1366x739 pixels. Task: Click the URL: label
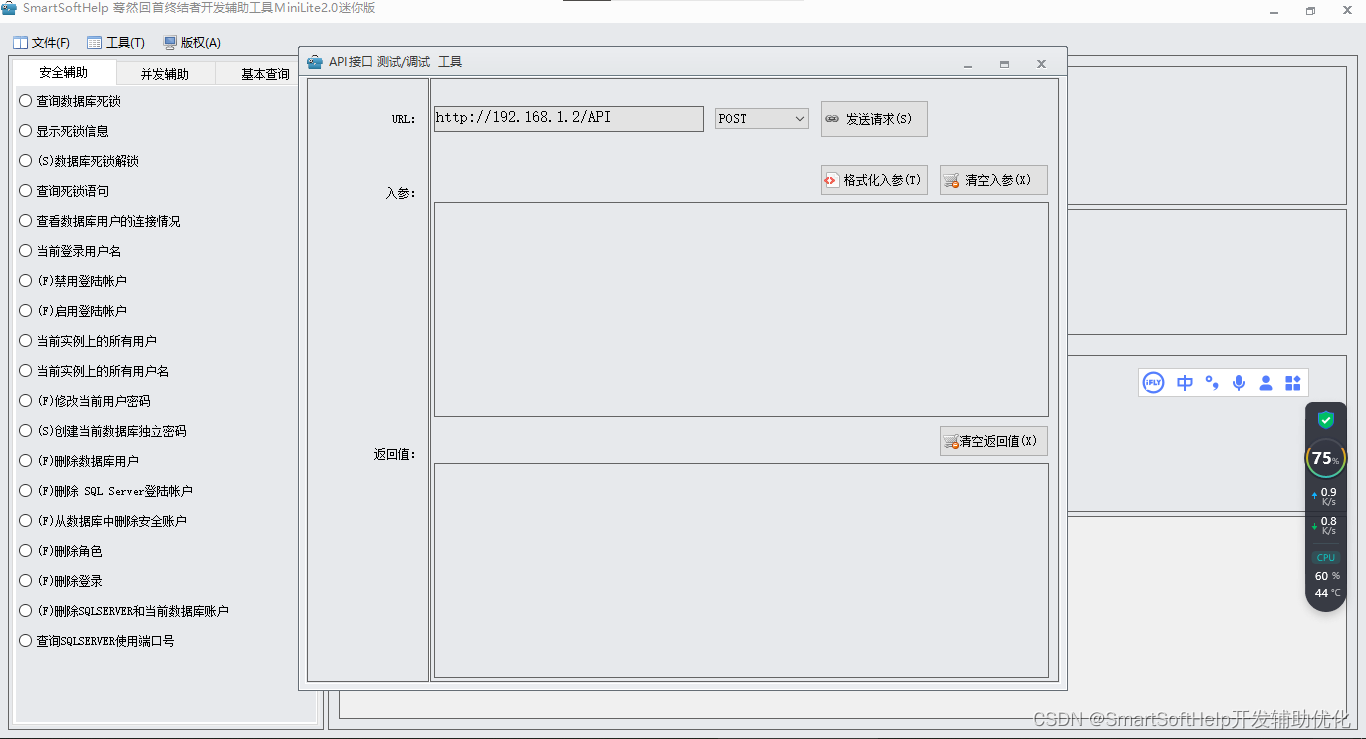click(x=403, y=119)
